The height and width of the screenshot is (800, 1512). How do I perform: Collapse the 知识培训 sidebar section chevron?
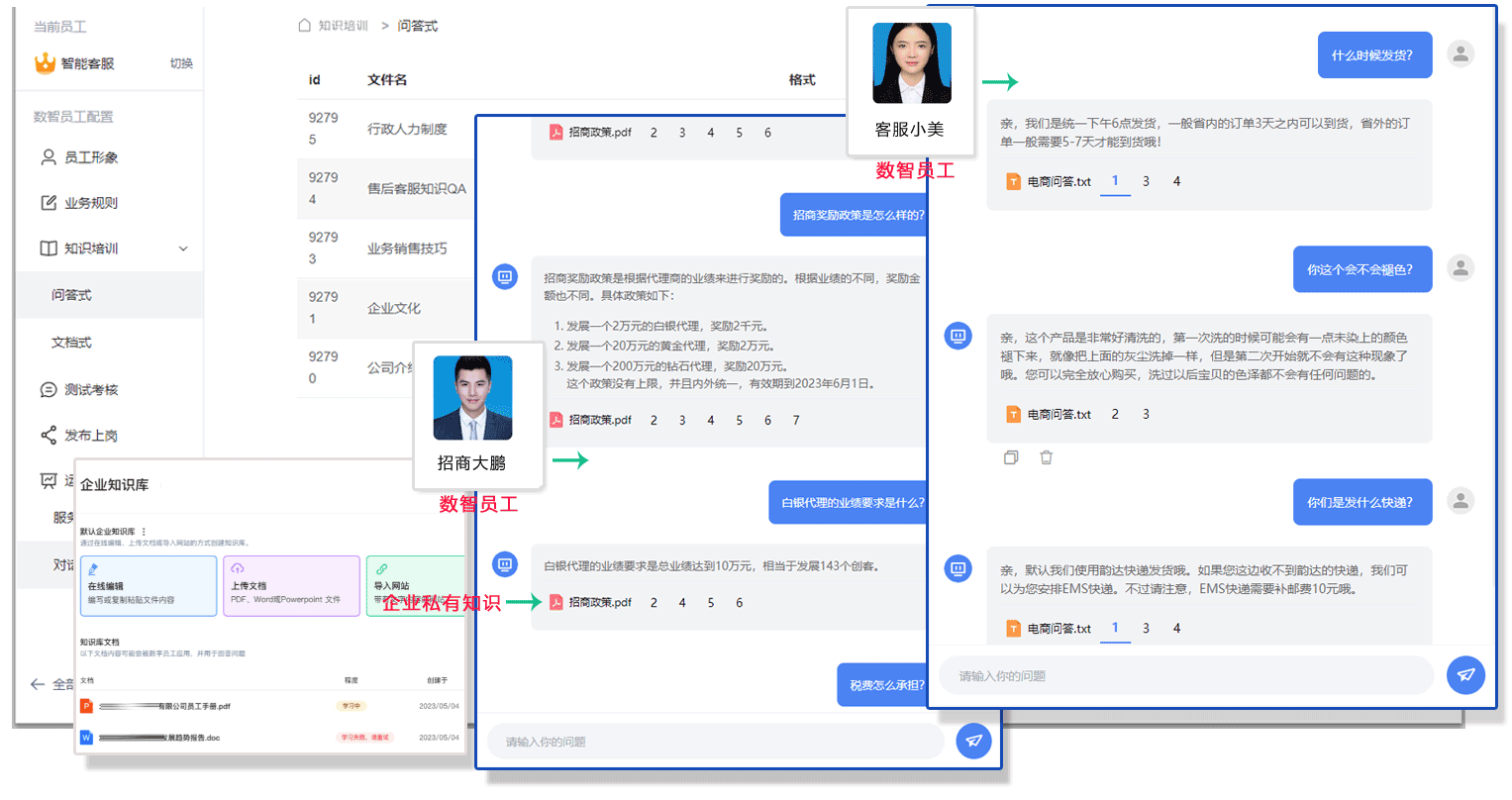point(183,249)
